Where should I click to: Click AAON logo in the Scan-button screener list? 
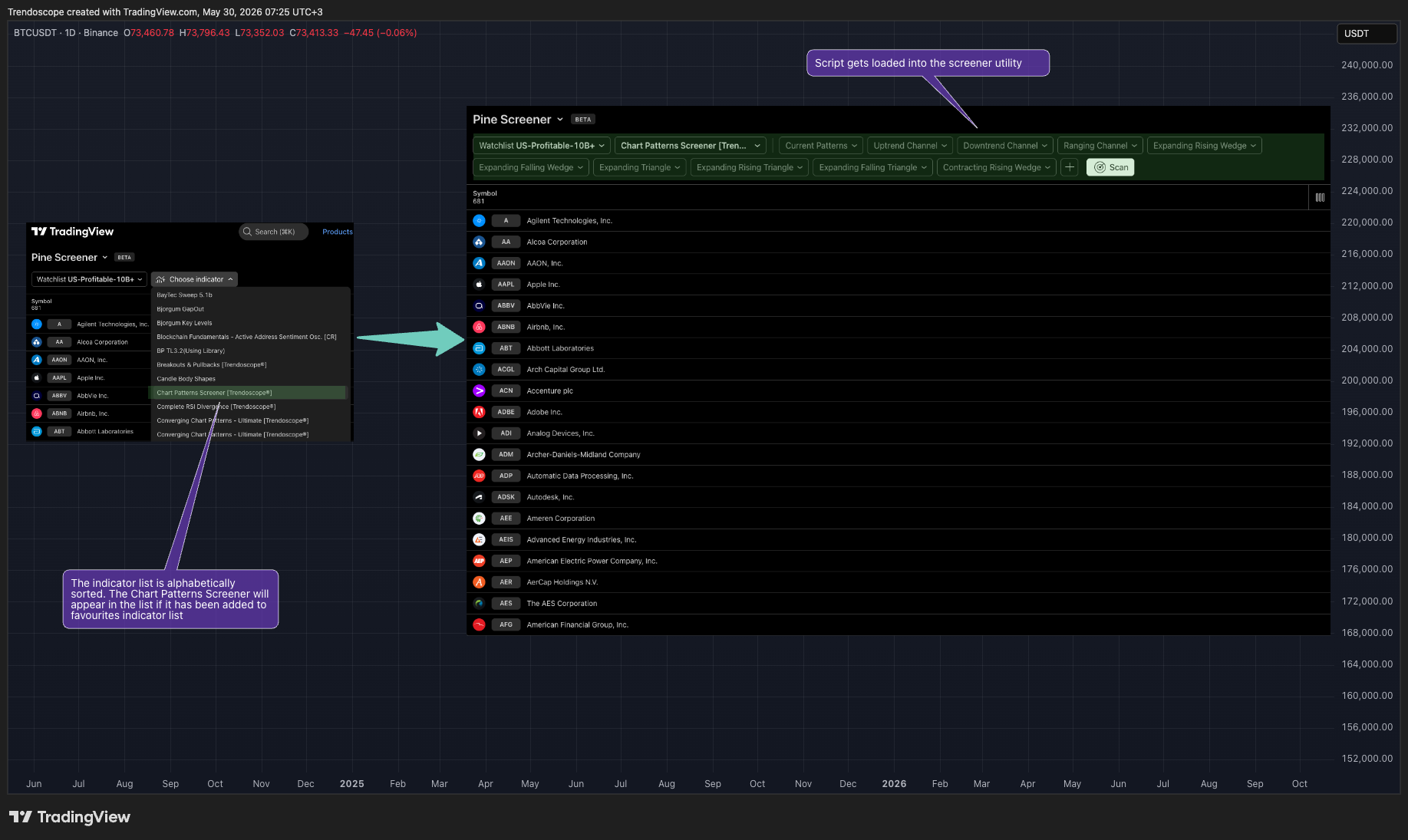click(x=479, y=263)
